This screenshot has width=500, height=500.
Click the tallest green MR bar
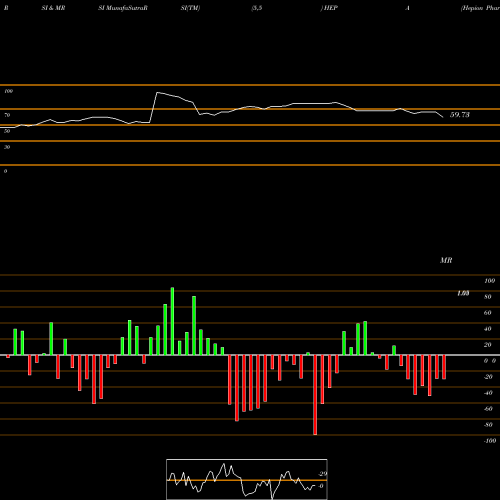click(172, 321)
